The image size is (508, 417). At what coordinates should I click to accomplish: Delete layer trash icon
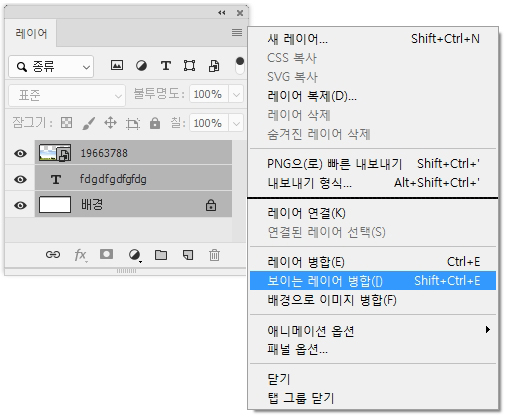(214, 255)
